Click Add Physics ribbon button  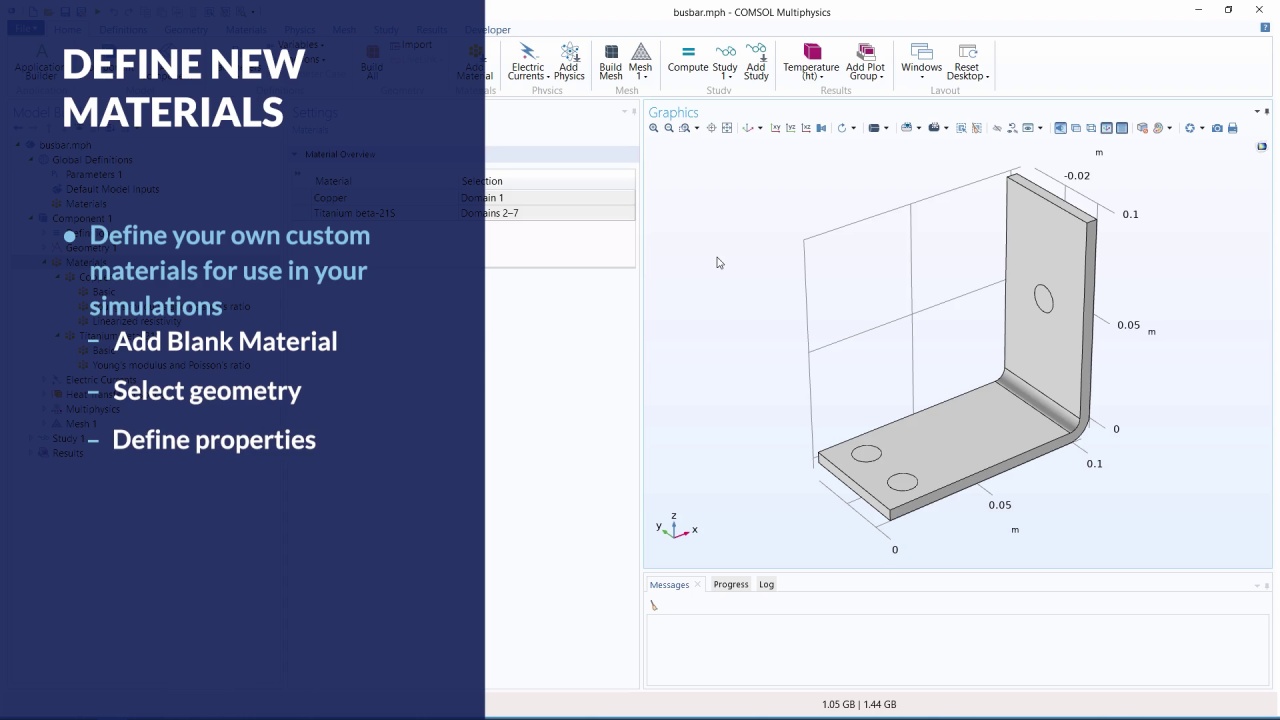569,62
